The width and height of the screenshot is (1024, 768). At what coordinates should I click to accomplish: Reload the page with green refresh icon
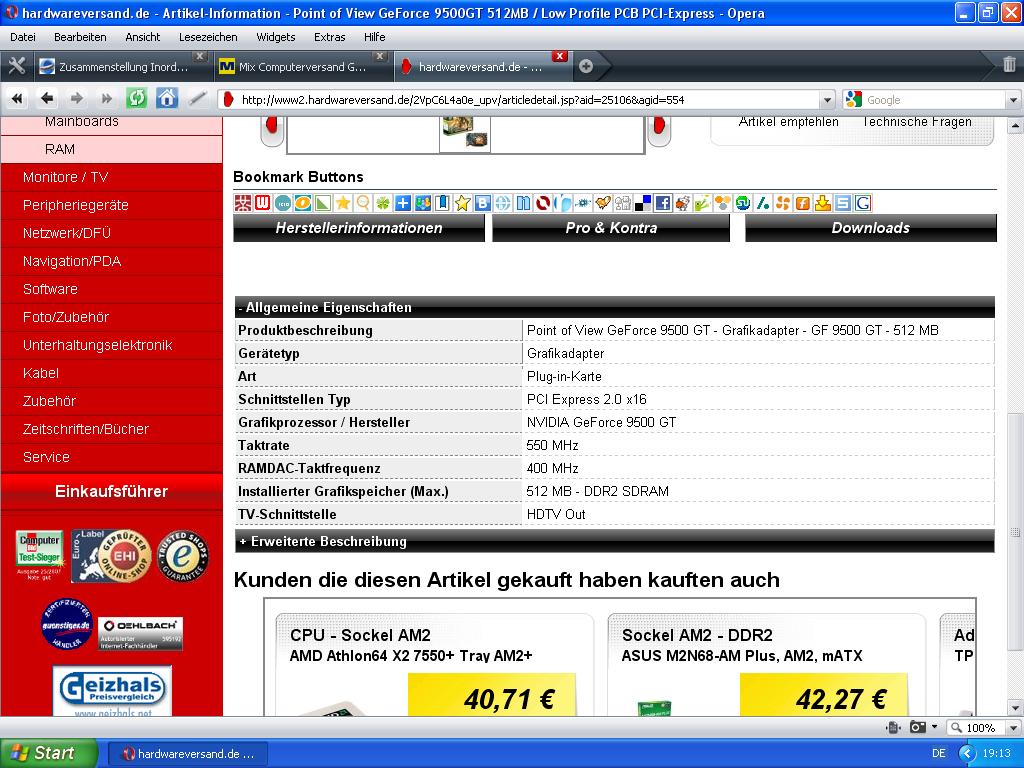(x=136, y=99)
